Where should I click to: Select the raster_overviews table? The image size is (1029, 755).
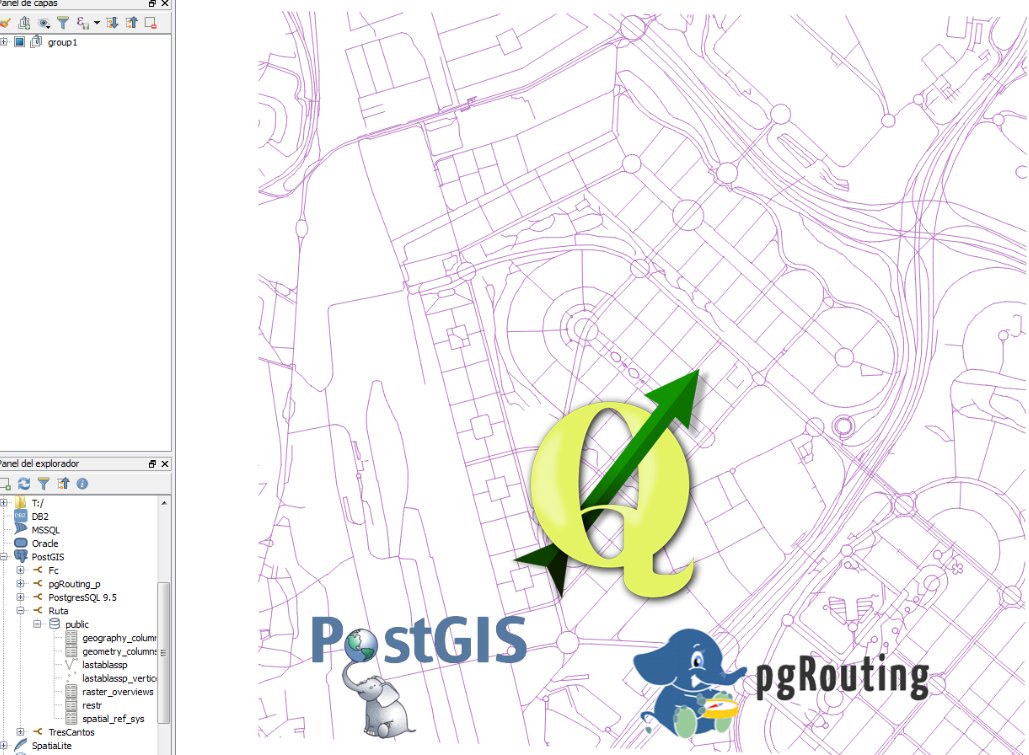[117, 692]
